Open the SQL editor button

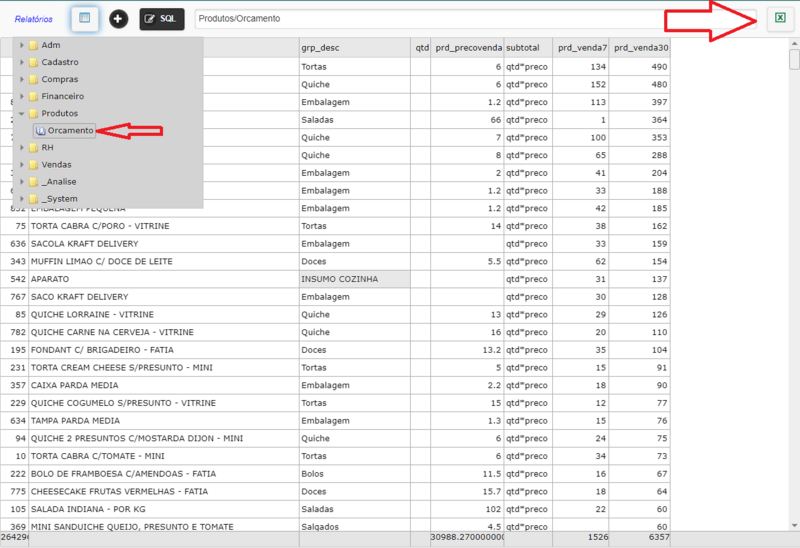162,19
